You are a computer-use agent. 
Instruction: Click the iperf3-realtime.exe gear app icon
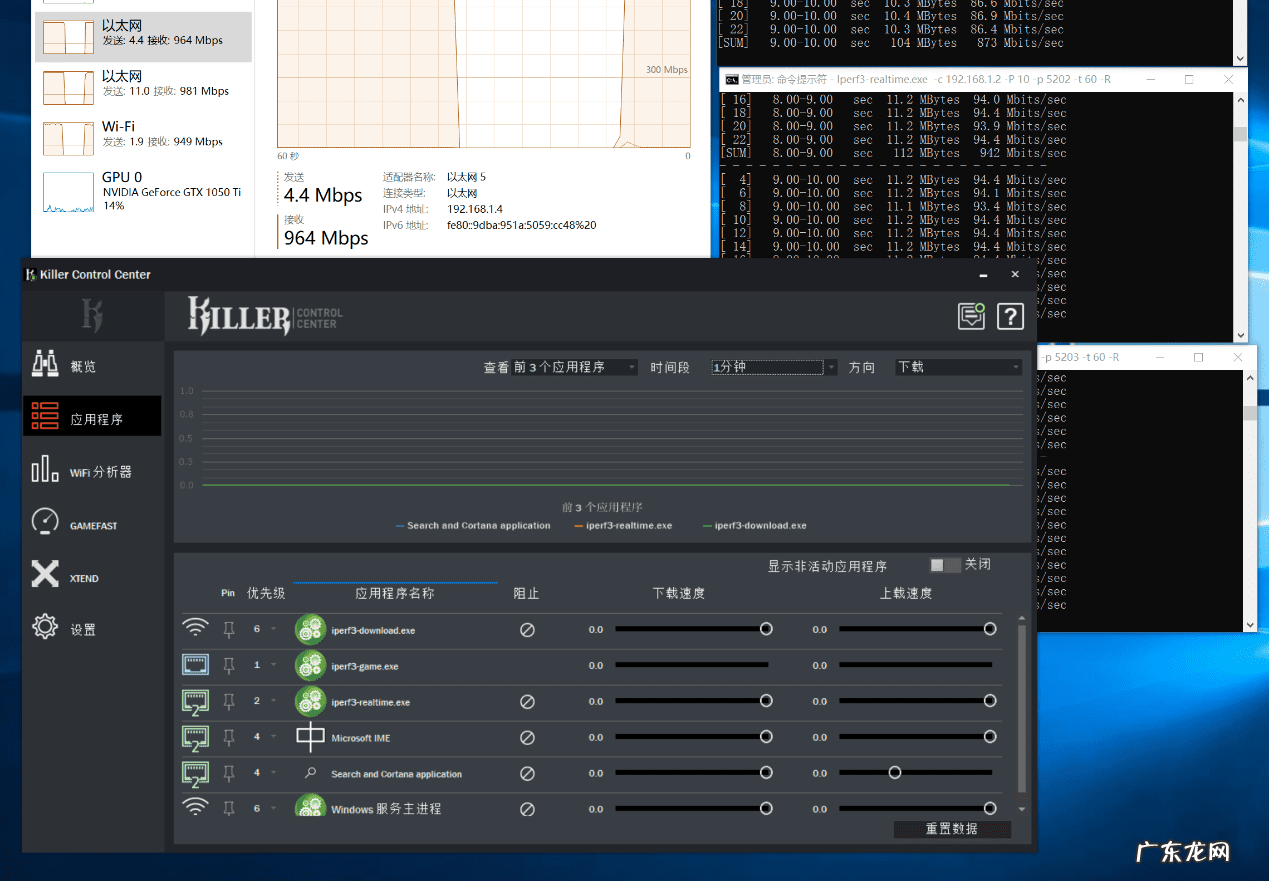click(310, 702)
